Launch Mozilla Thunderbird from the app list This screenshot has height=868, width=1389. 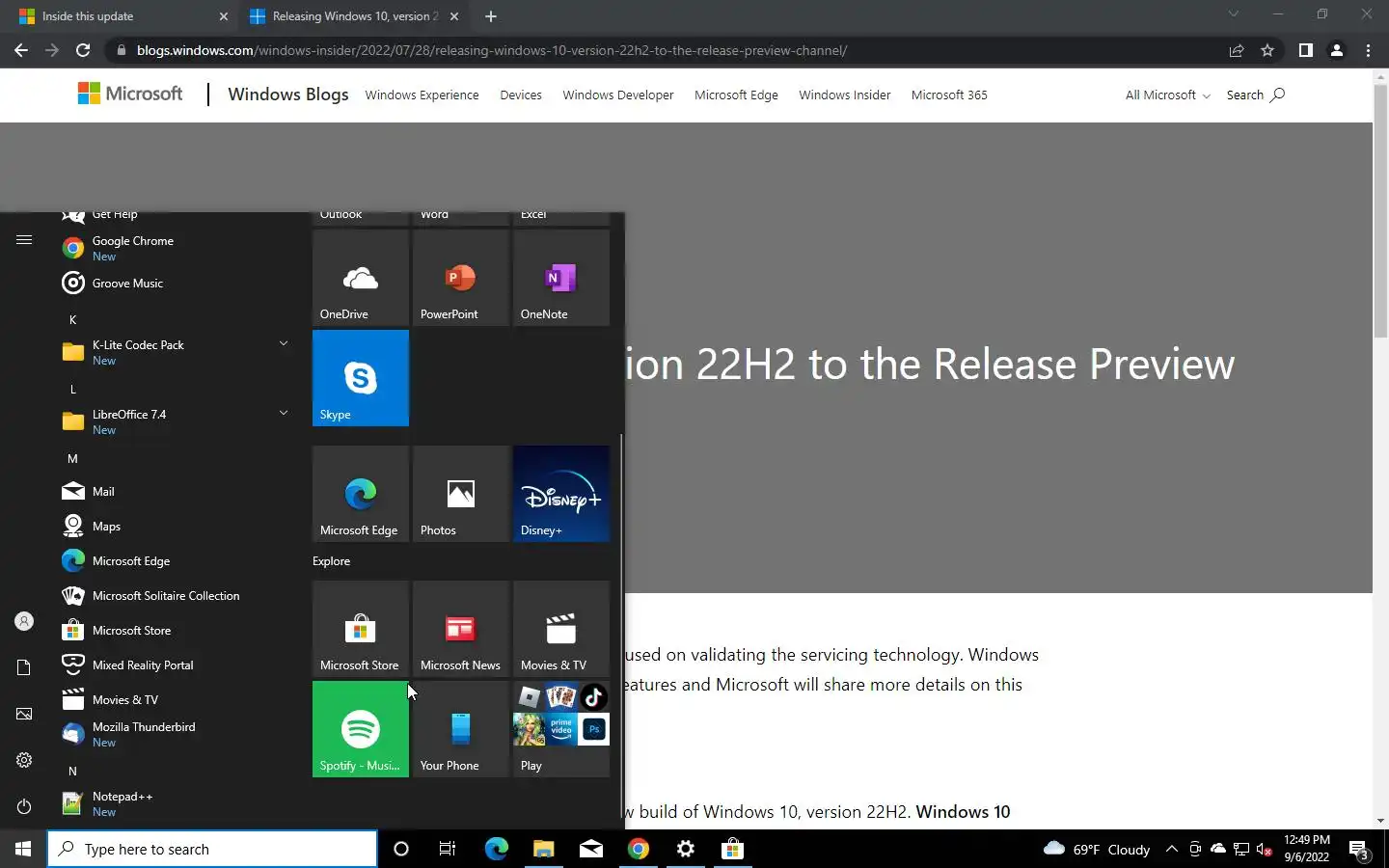pyautogui.click(x=177, y=734)
